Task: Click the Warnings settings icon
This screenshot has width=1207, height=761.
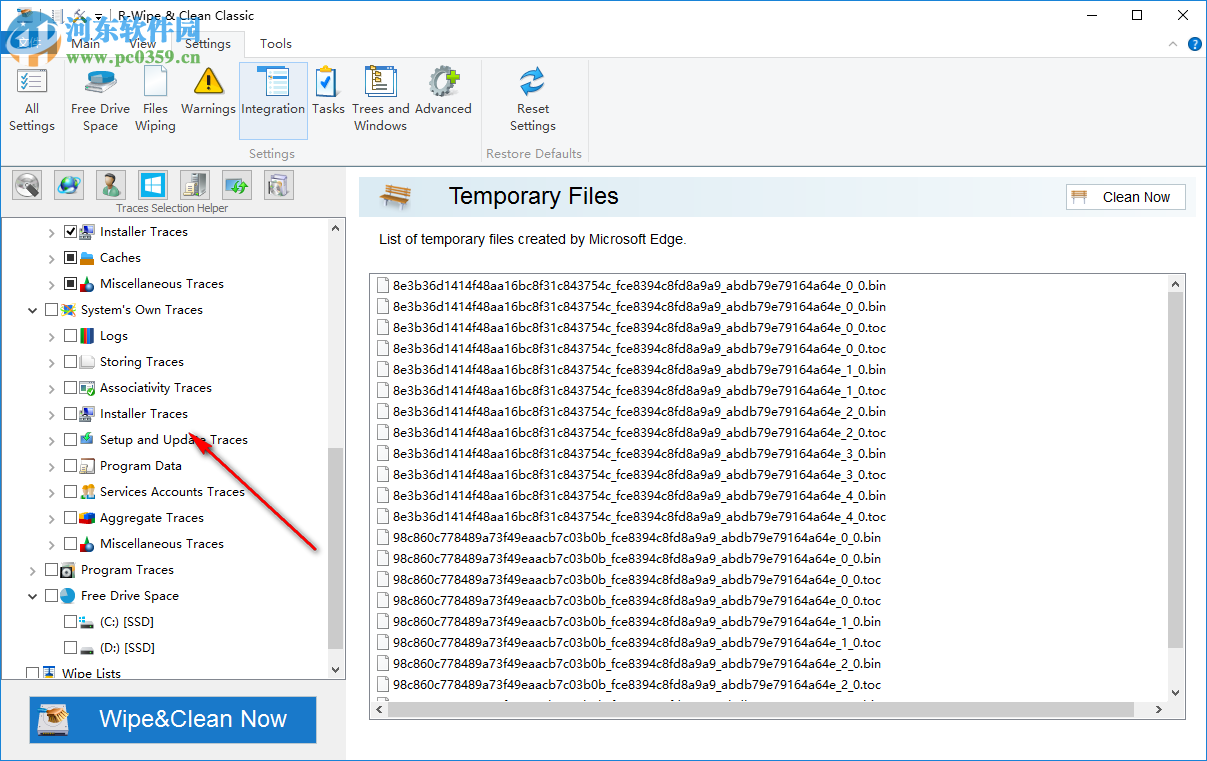Action: 208,92
